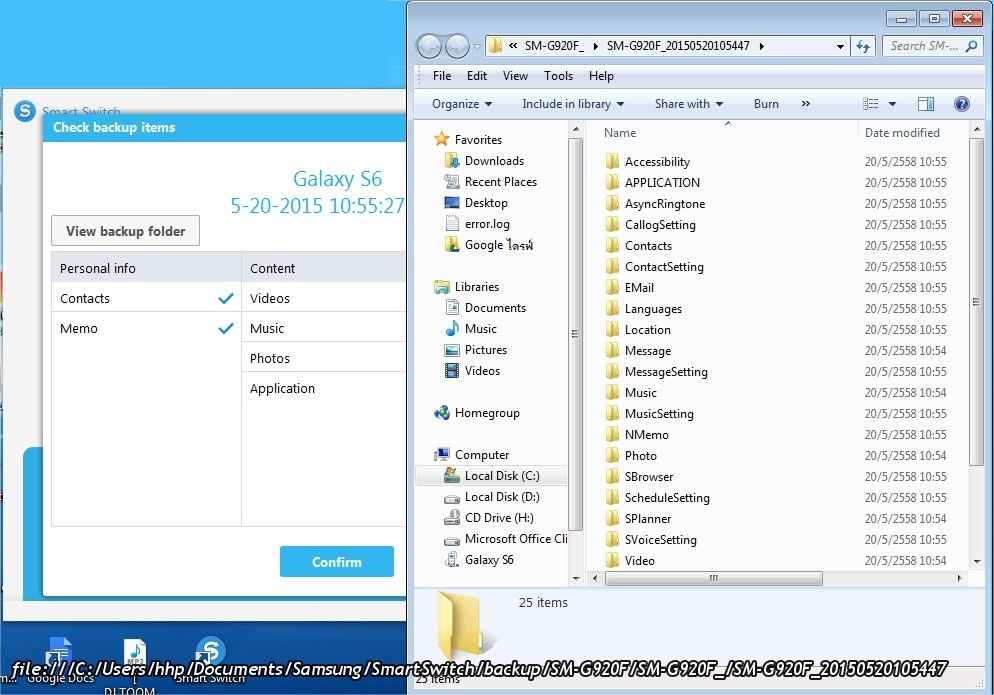
Task: Click the Google Drive icon in Favorites
Action: click(452, 244)
